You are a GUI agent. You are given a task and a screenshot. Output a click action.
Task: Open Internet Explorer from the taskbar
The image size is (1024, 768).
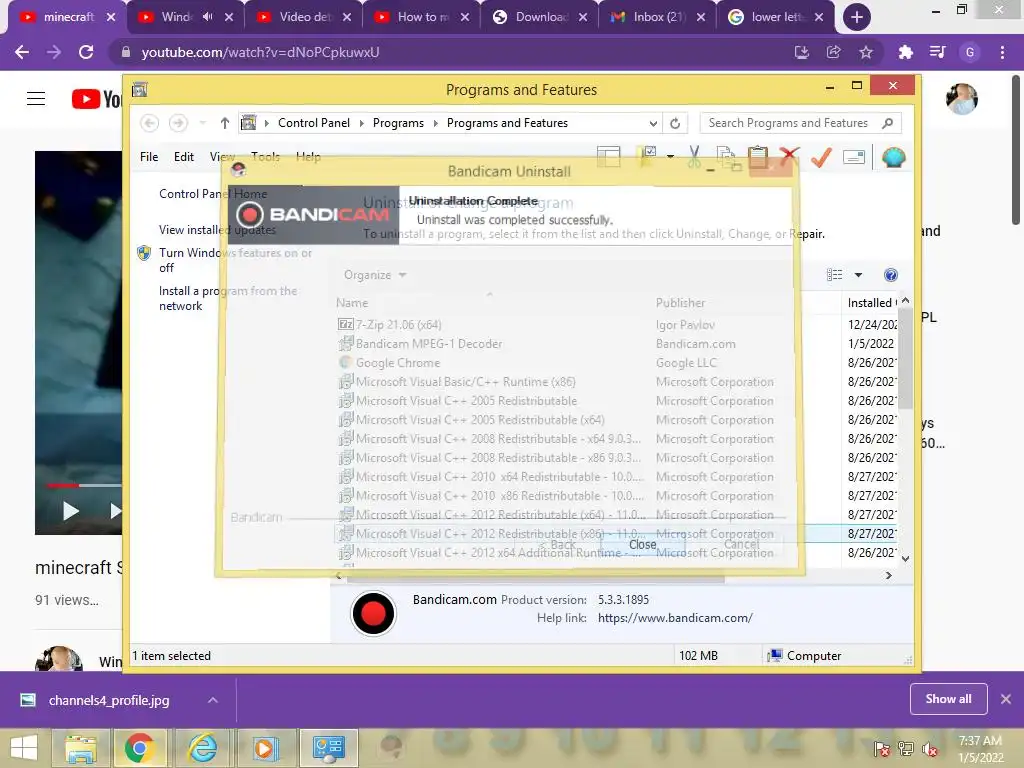(x=202, y=748)
